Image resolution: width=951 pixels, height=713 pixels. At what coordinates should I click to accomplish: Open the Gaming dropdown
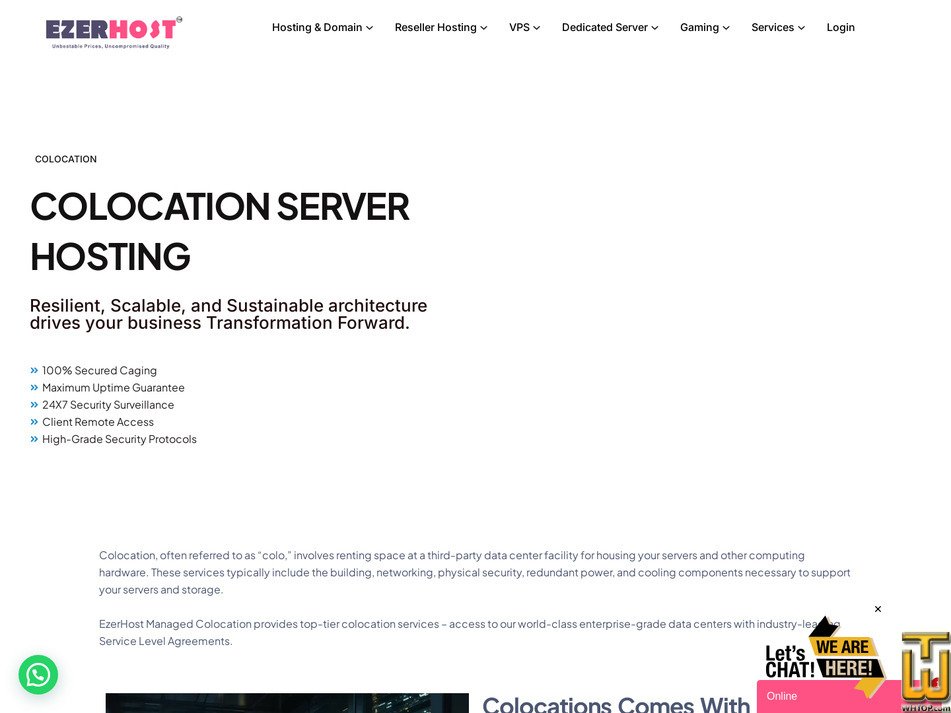tap(704, 27)
